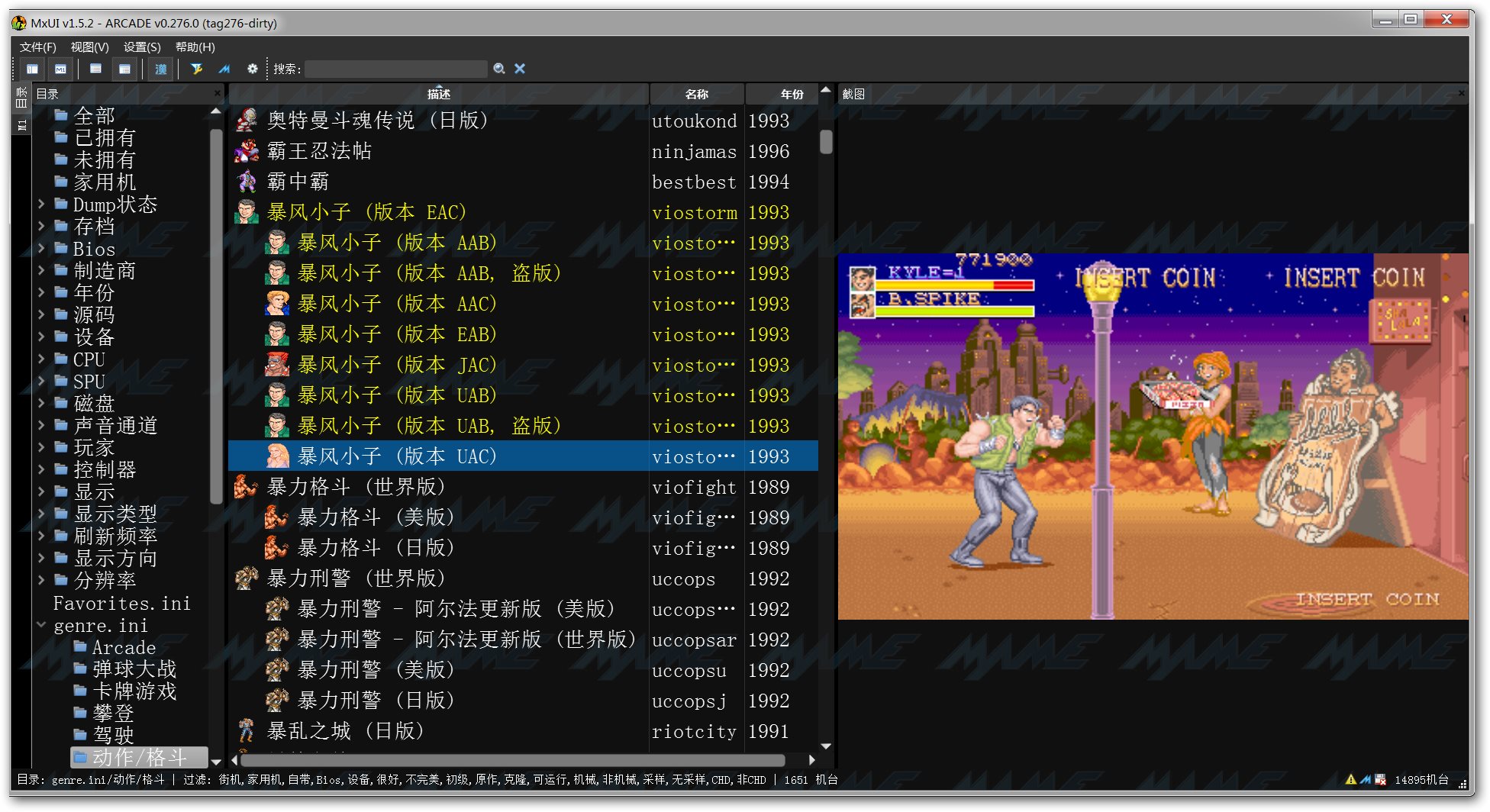Click the blue MAME logo toolbar icon
This screenshot has width=1490, height=812.
[x=224, y=69]
